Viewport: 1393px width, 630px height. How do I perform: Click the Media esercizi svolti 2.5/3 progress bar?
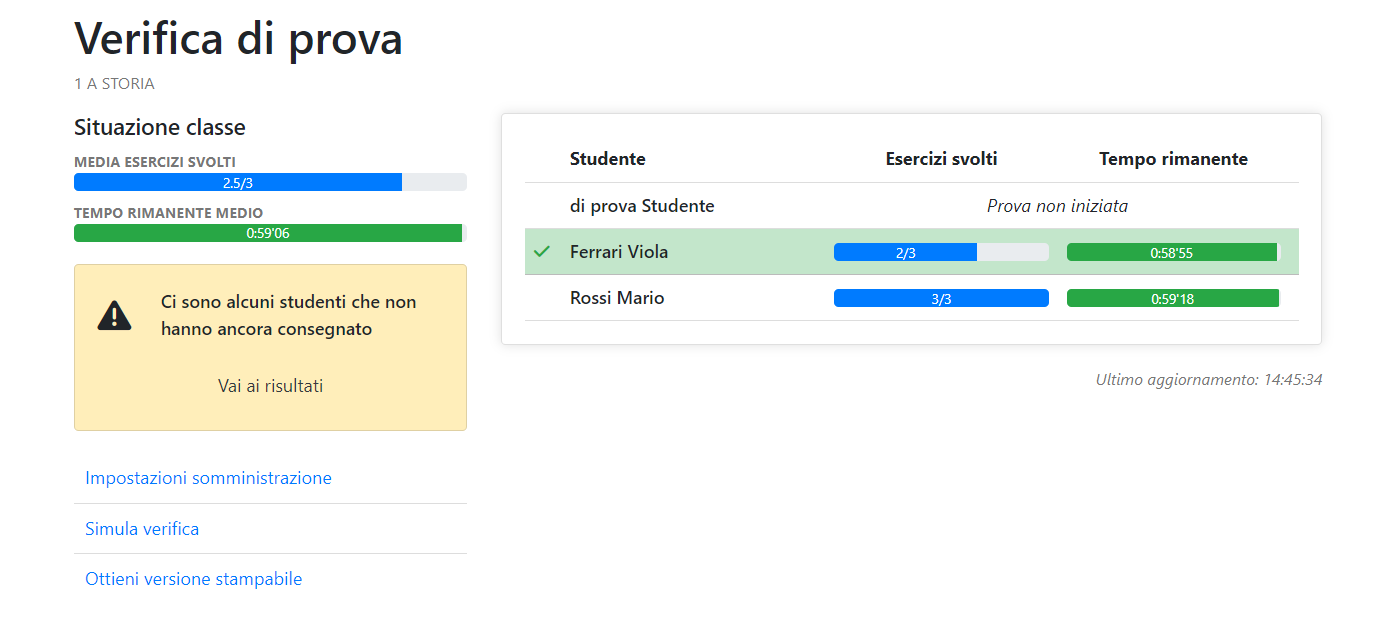pyautogui.click(x=270, y=182)
